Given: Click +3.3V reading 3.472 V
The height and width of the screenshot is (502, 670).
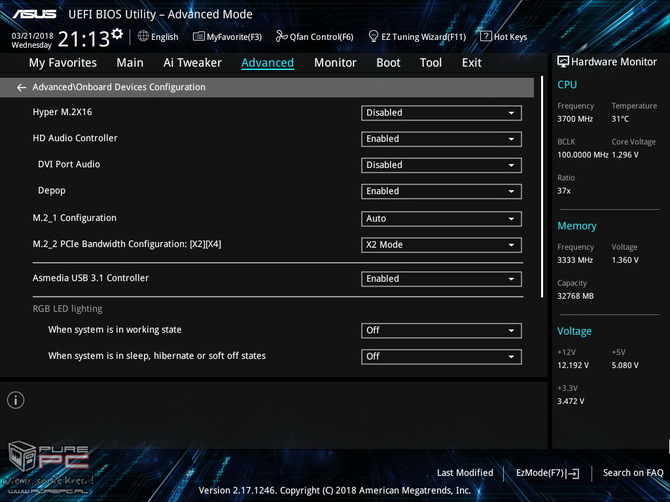Looking at the screenshot, I should [570, 401].
